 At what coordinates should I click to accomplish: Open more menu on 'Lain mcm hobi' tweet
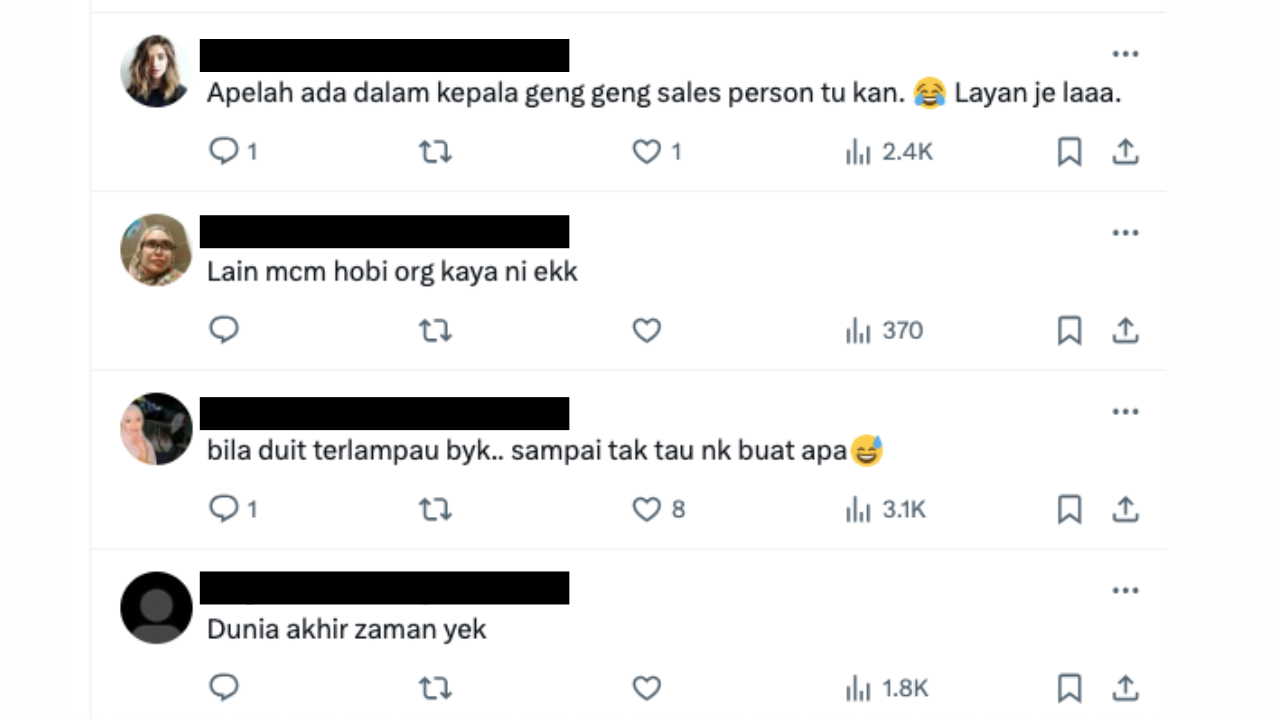(x=1125, y=233)
